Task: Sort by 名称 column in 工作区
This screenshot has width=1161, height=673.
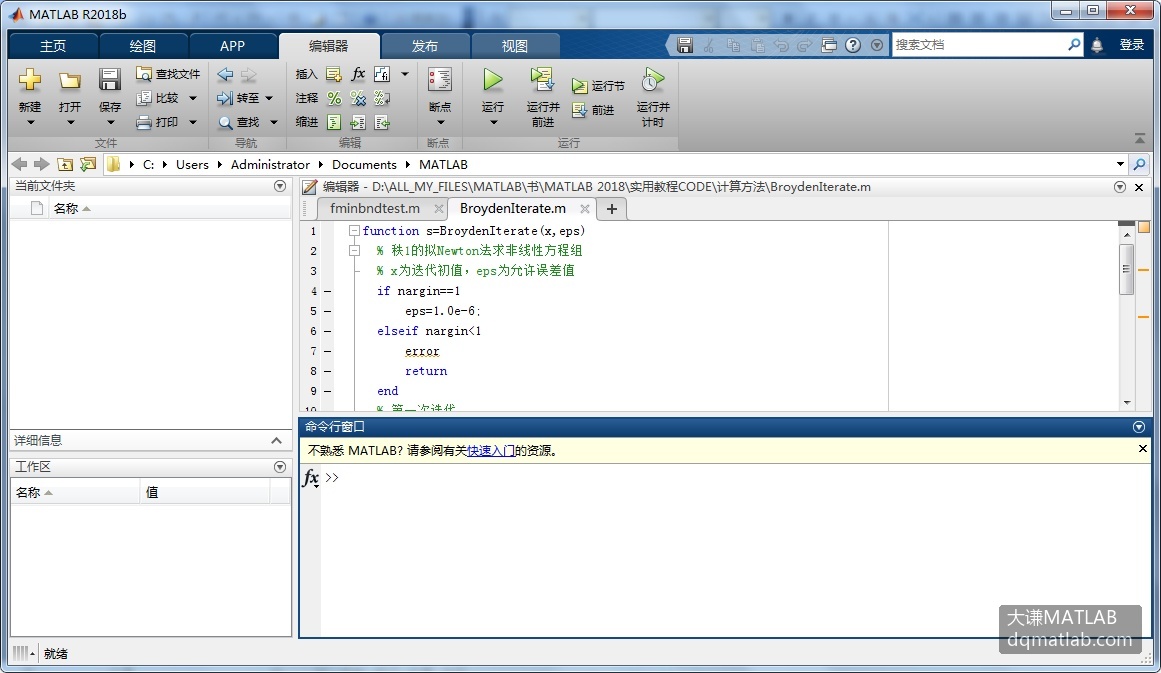Action: coord(75,492)
